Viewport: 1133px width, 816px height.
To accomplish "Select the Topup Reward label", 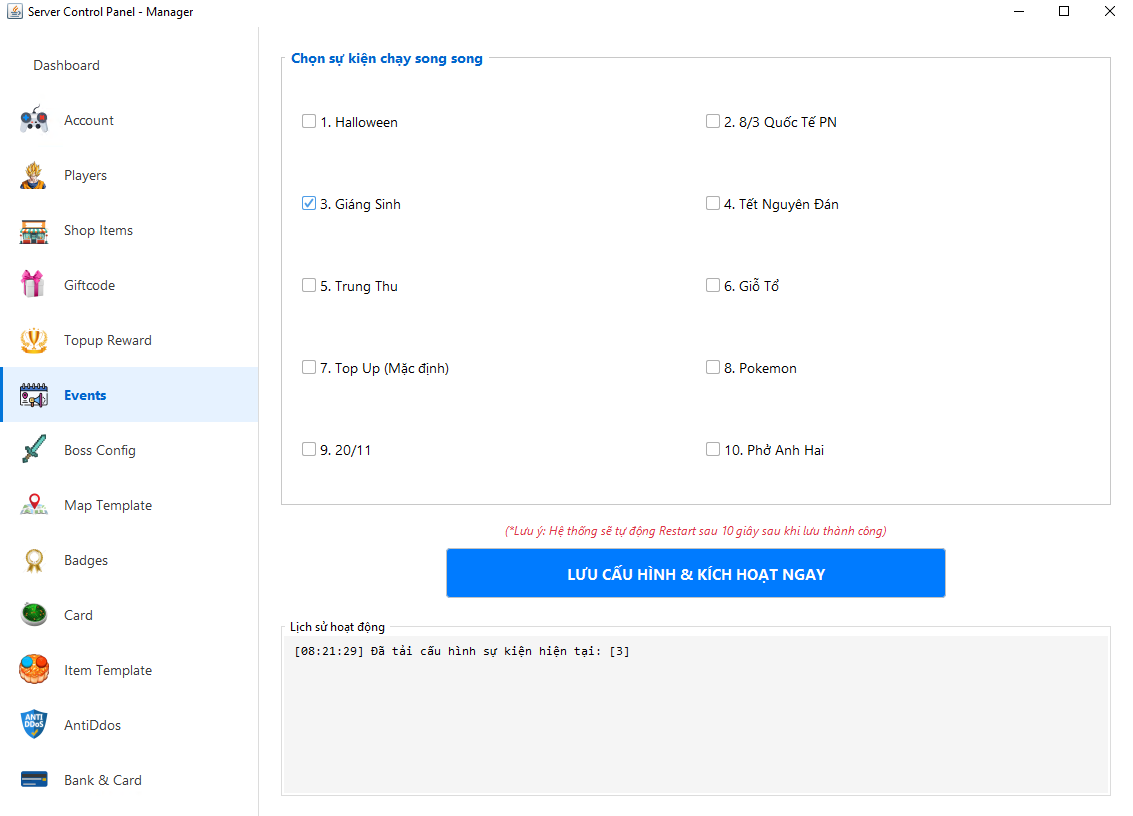I will click(108, 340).
